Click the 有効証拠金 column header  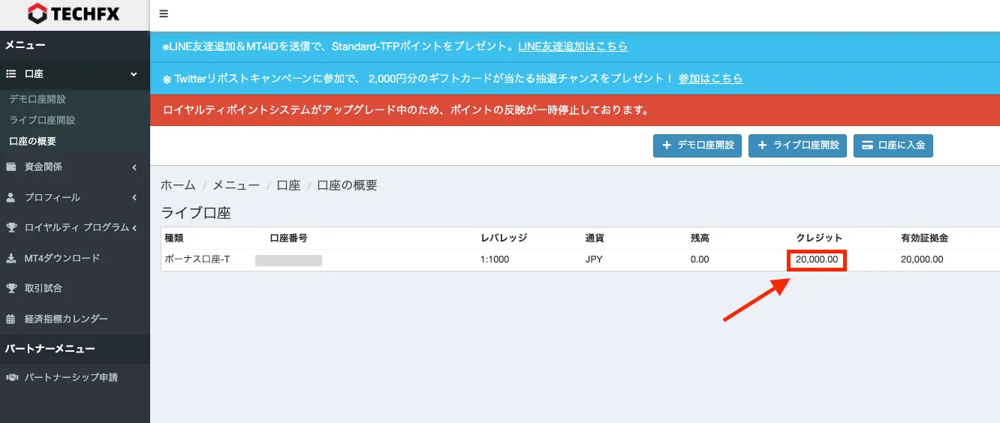pyautogui.click(x=925, y=238)
